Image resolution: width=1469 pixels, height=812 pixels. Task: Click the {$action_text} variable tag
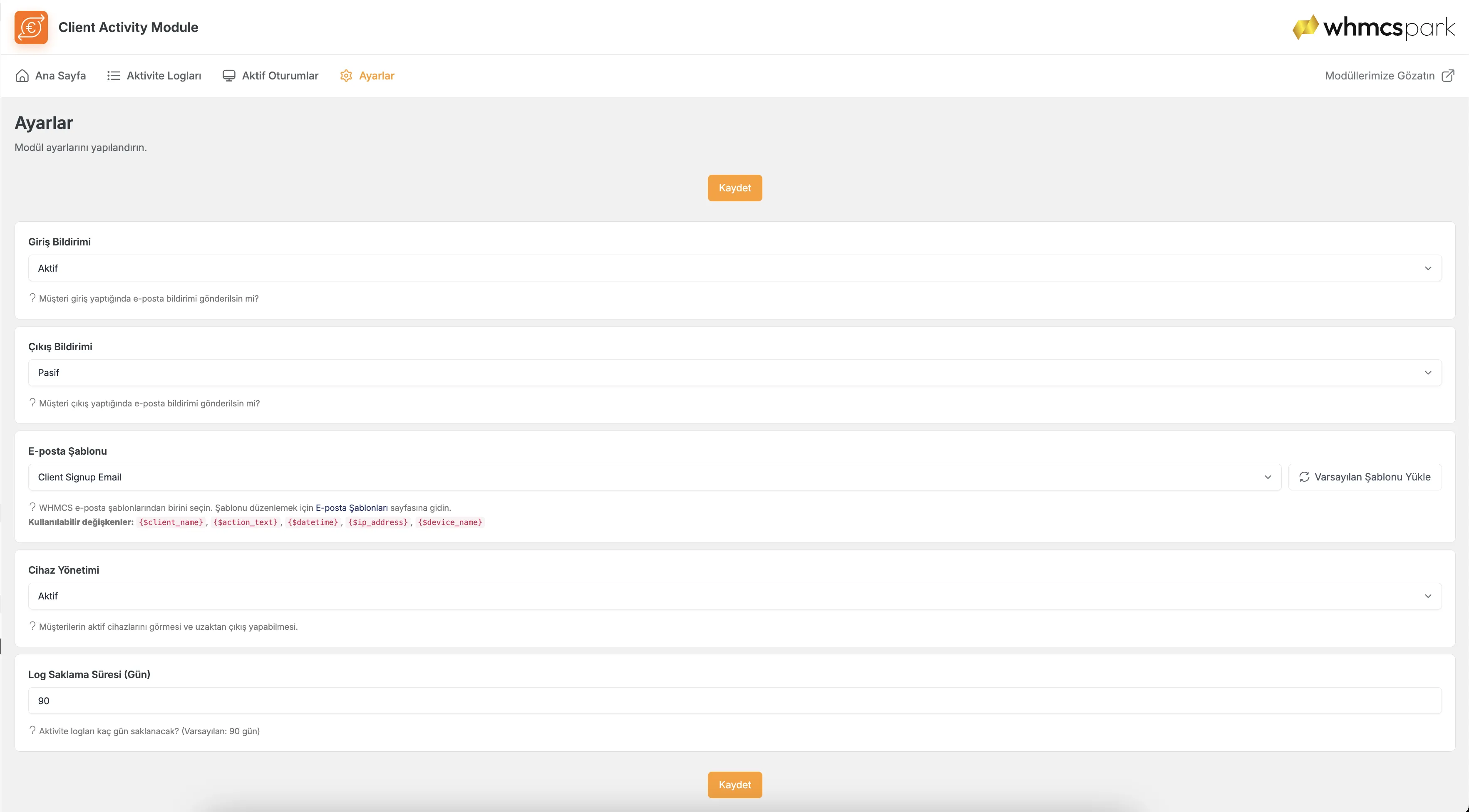pos(245,522)
